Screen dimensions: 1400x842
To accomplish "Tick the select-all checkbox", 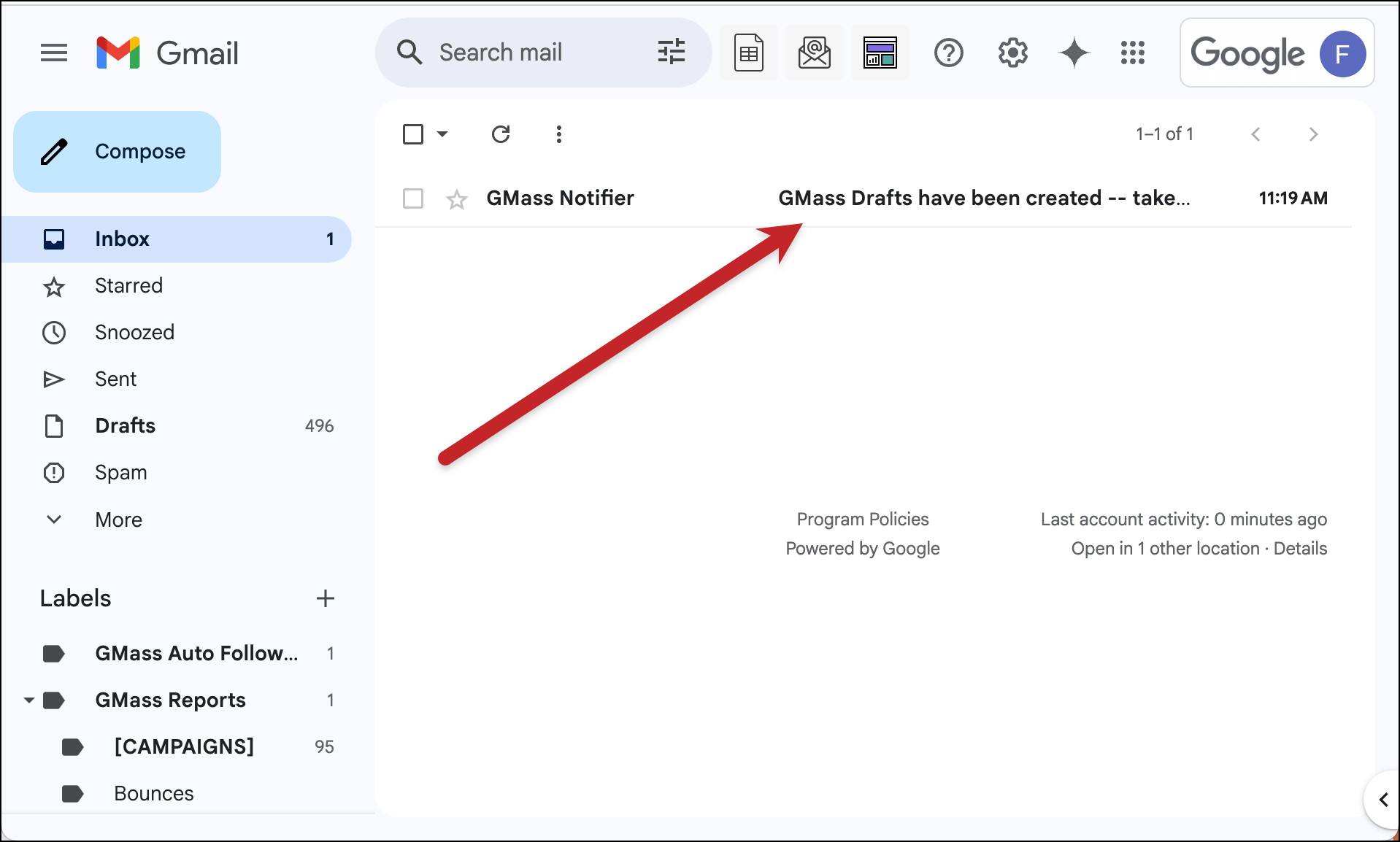I will pyautogui.click(x=413, y=134).
